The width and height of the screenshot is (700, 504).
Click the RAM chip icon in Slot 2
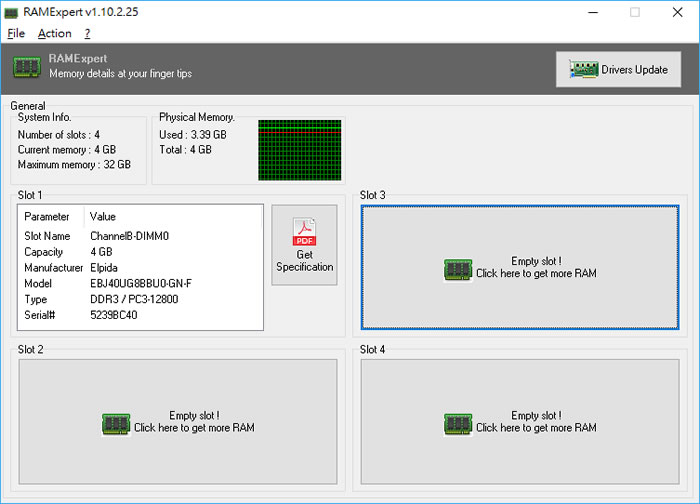116,423
